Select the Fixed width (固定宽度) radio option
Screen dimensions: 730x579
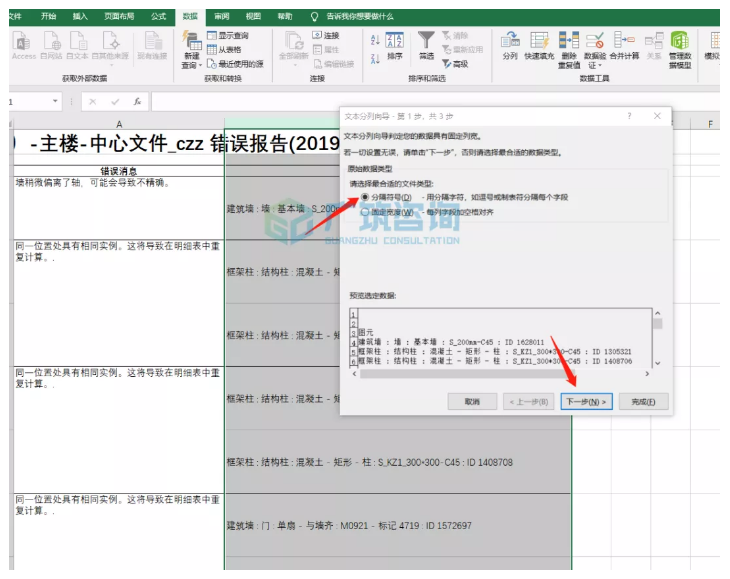[x=365, y=212]
